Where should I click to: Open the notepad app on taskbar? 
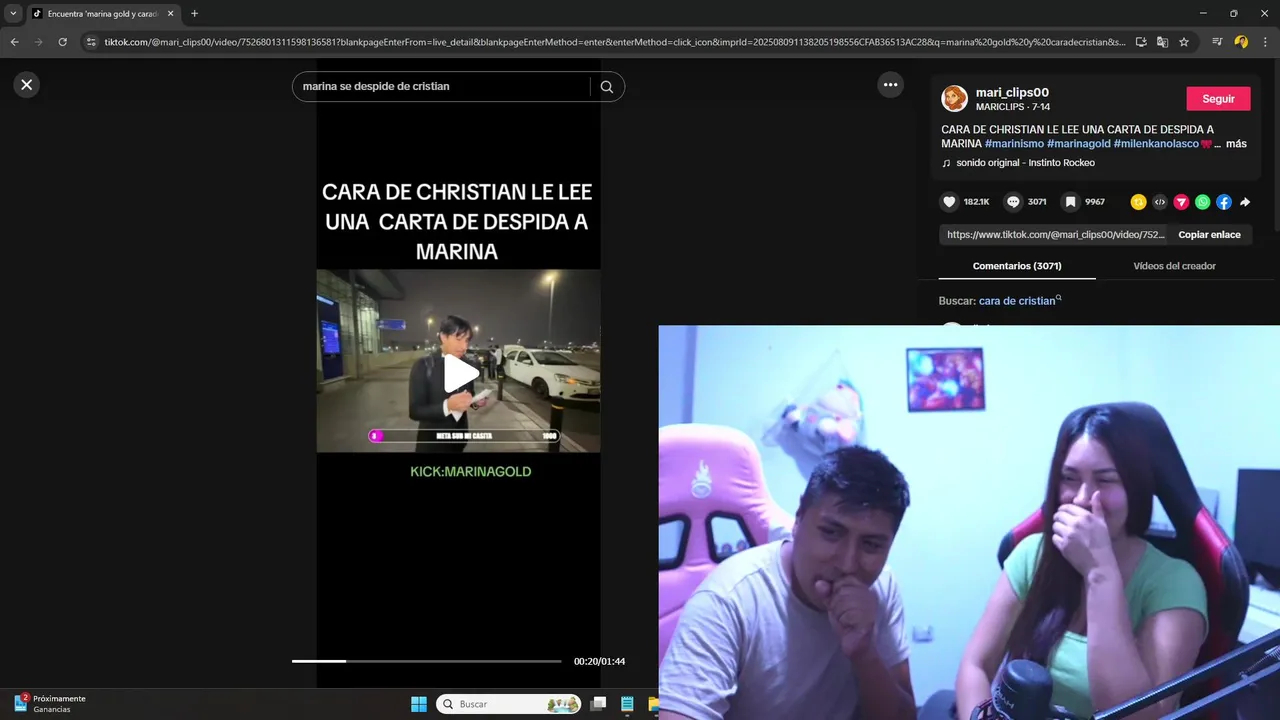[627, 704]
